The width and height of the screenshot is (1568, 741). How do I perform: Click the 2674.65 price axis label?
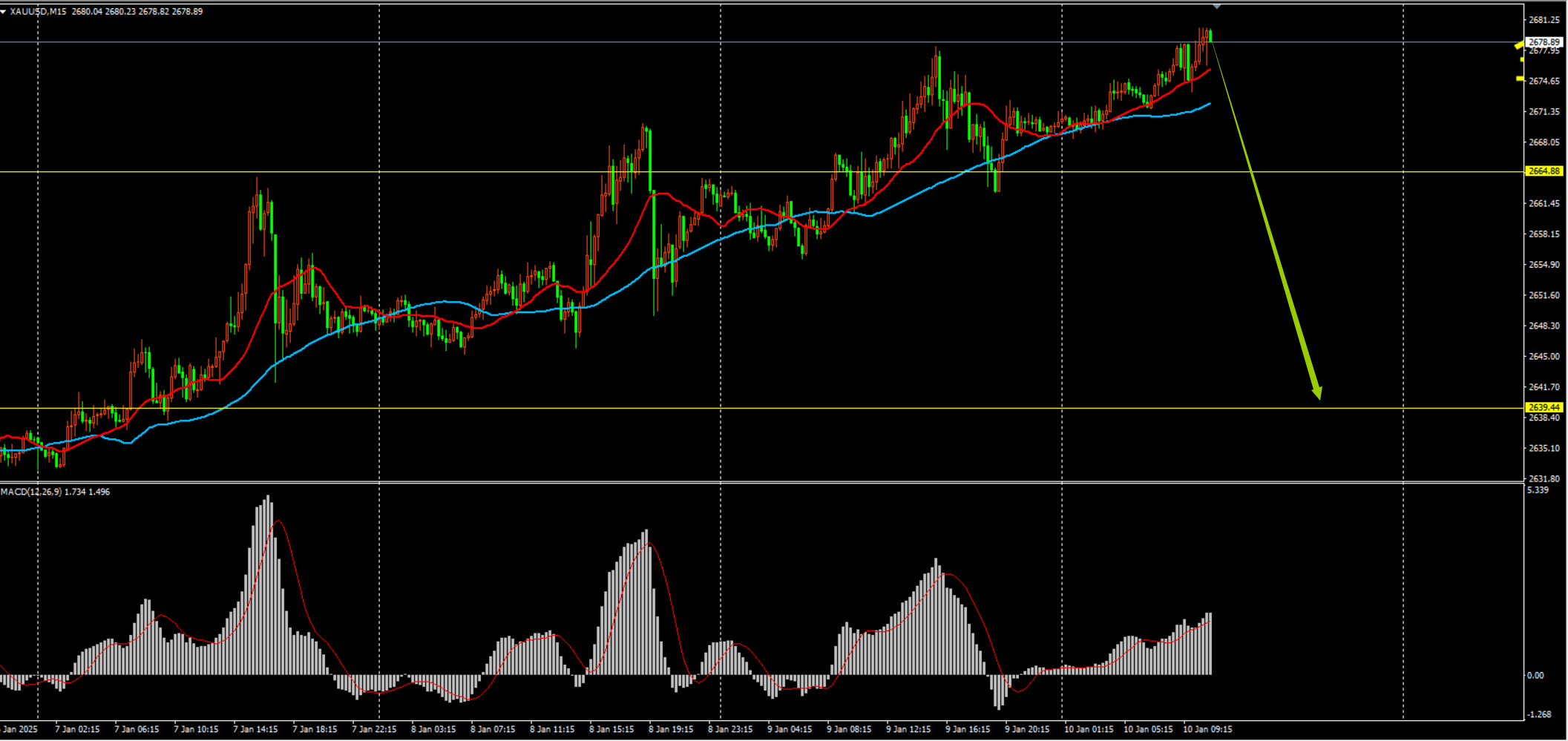click(x=1544, y=81)
